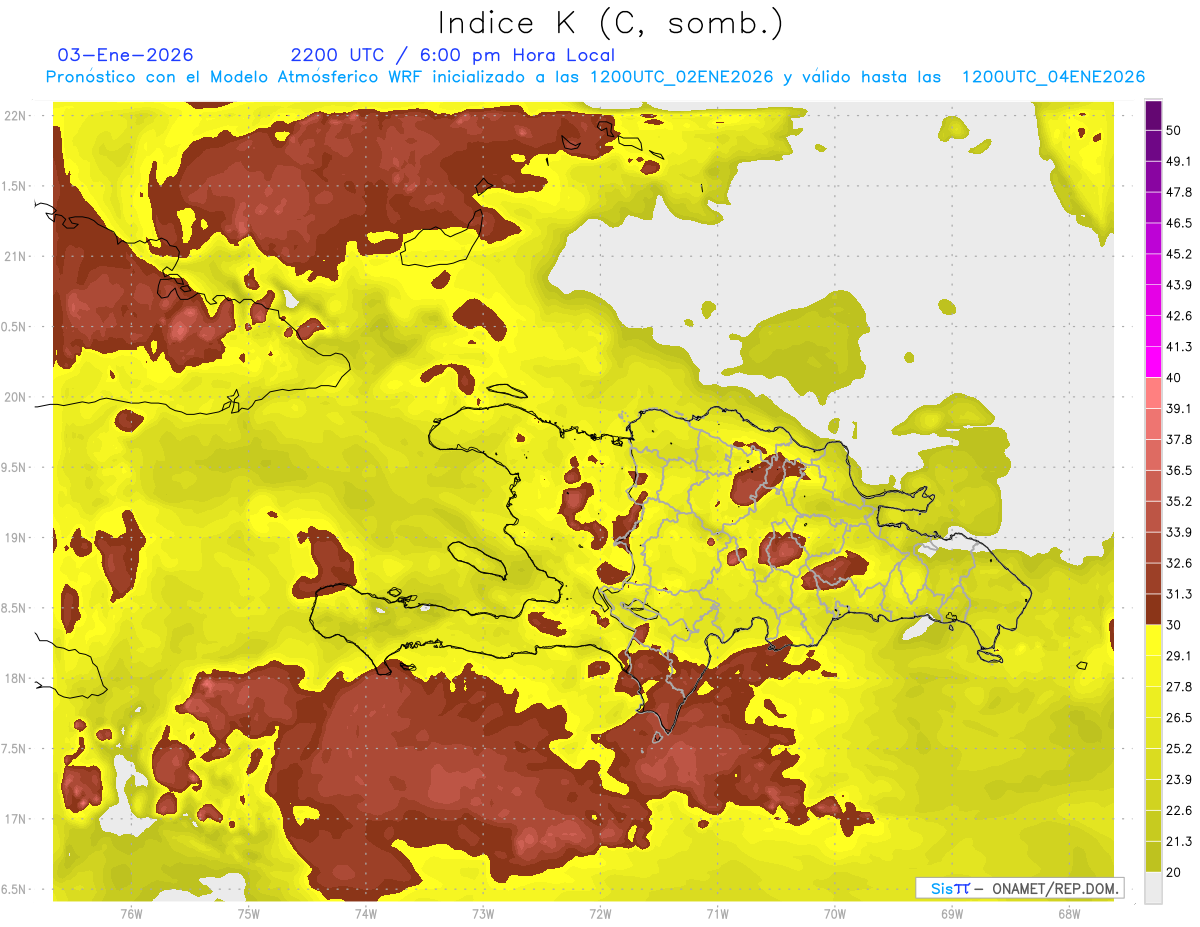1200x927 pixels.
Task: Click the 76W longitude axis label
Action: [x=132, y=914]
